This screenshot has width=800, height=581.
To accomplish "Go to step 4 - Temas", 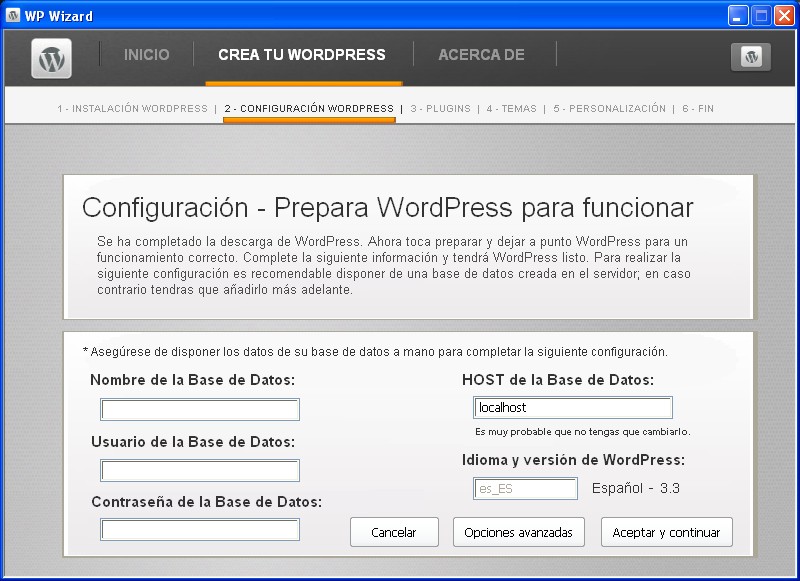I will (512, 109).
